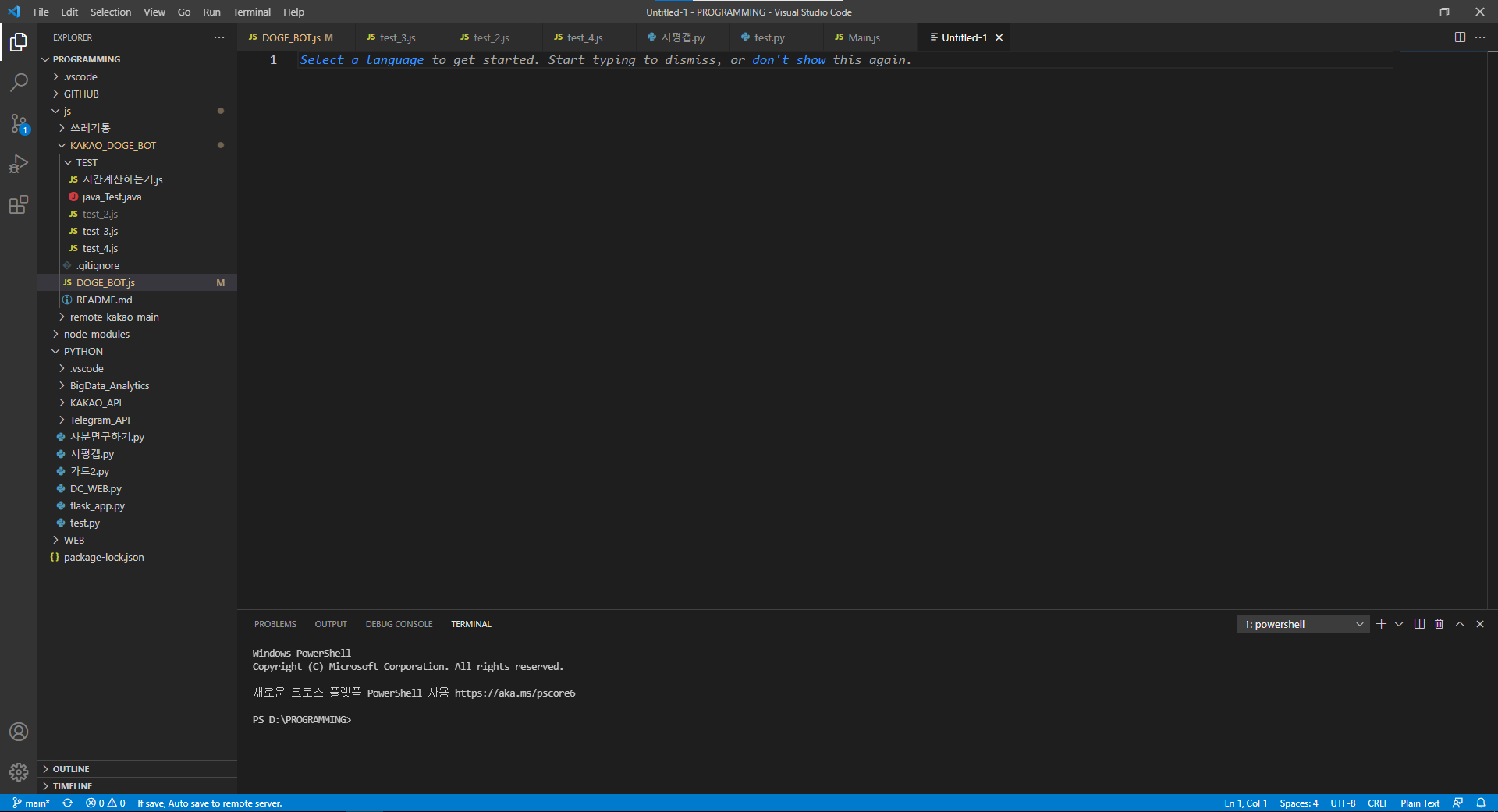Click the main* git branch indicator

(31, 803)
